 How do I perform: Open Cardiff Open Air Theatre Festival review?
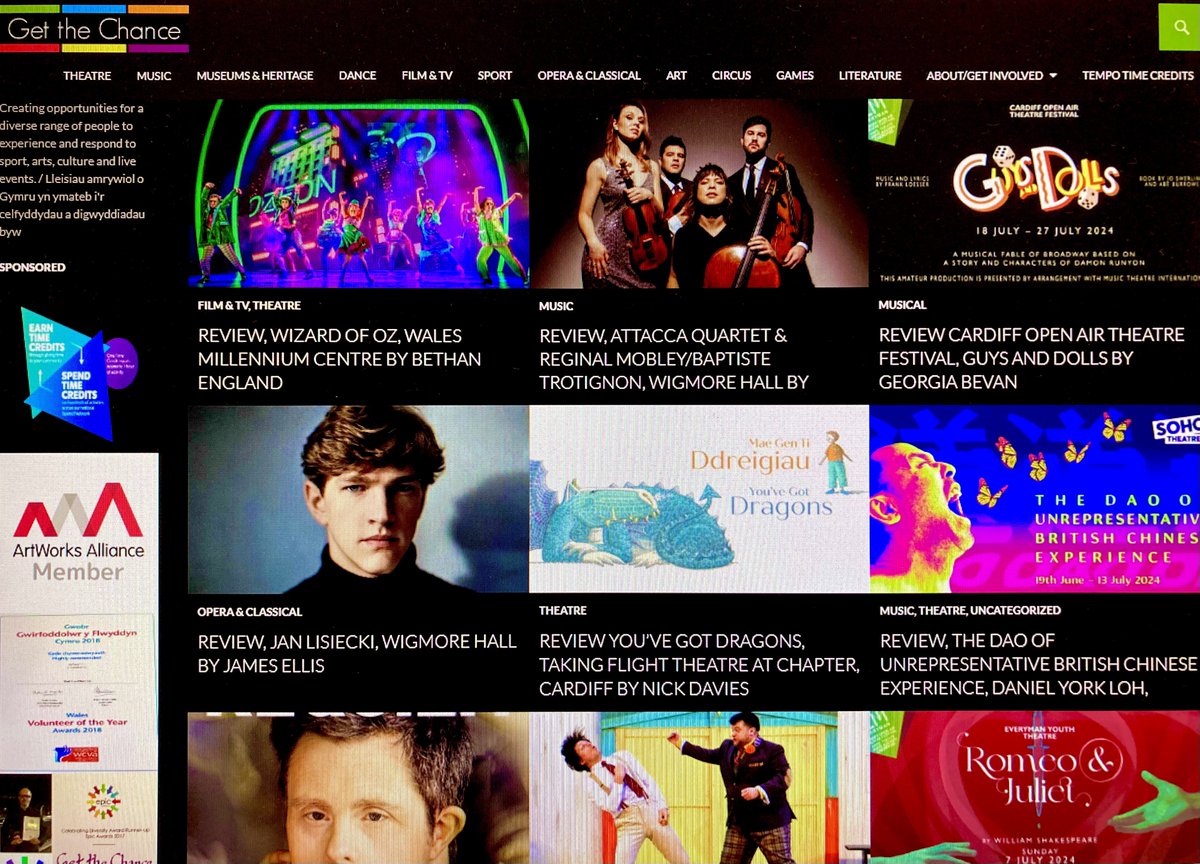point(1031,359)
